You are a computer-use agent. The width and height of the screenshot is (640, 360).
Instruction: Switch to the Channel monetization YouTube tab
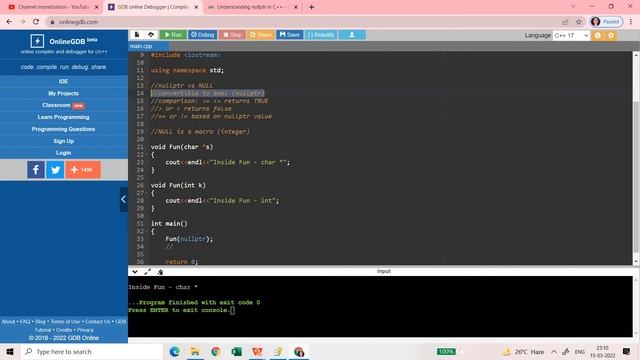tap(53, 7)
